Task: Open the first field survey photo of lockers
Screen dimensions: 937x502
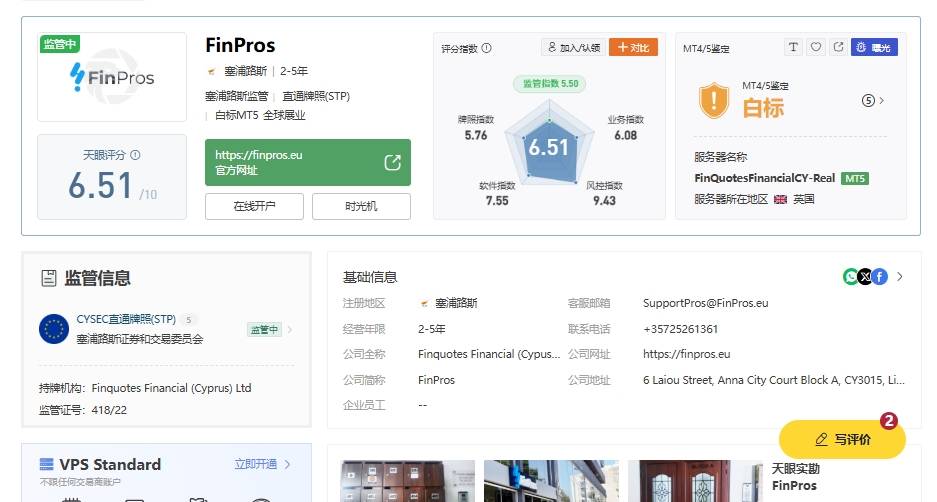Action: pos(408,481)
